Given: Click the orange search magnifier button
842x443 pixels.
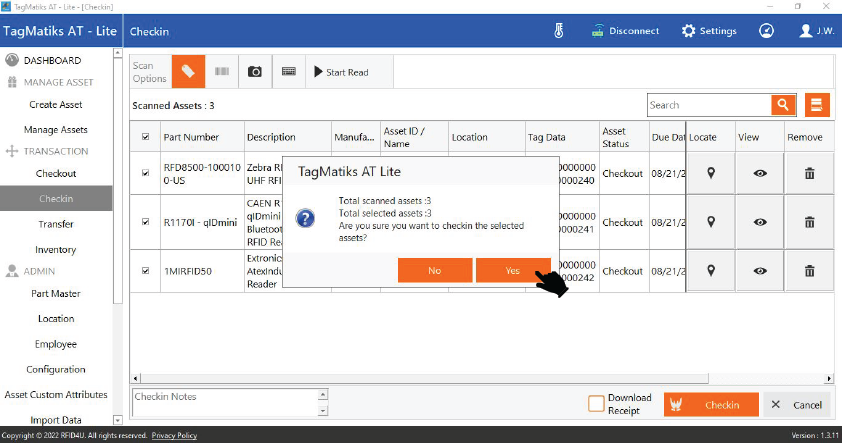Looking at the screenshot, I should coord(782,105).
